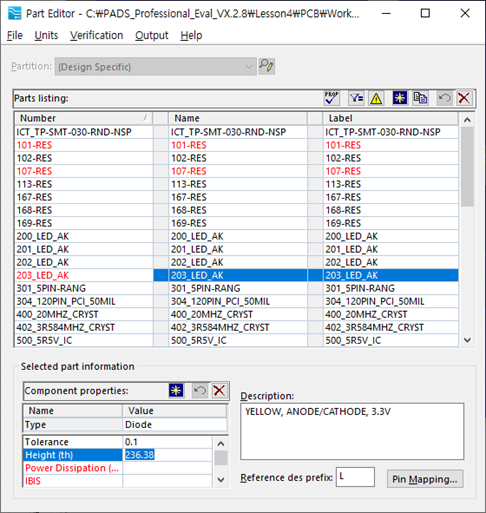Open the parts filter icon

coord(356,98)
